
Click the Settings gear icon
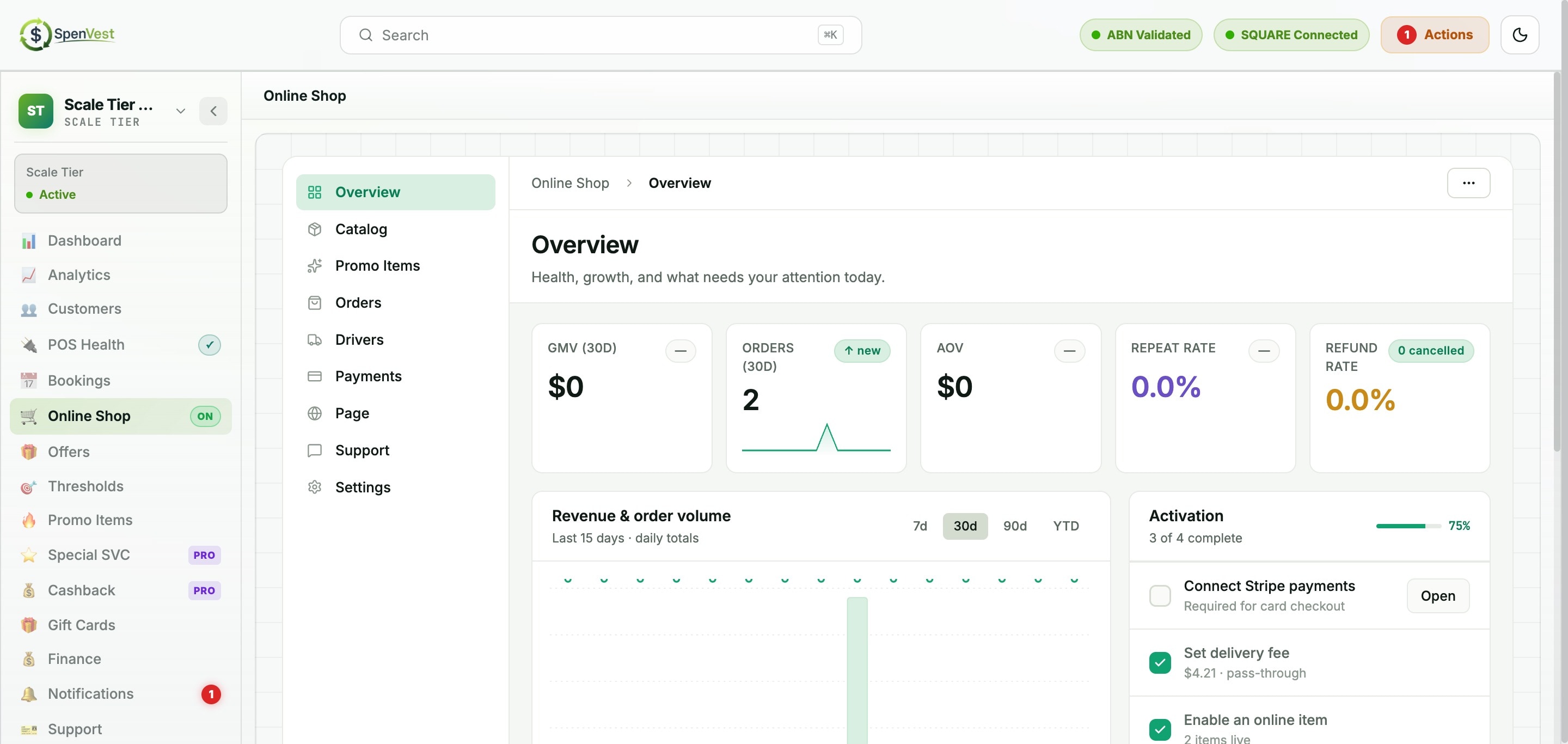[x=314, y=487]
